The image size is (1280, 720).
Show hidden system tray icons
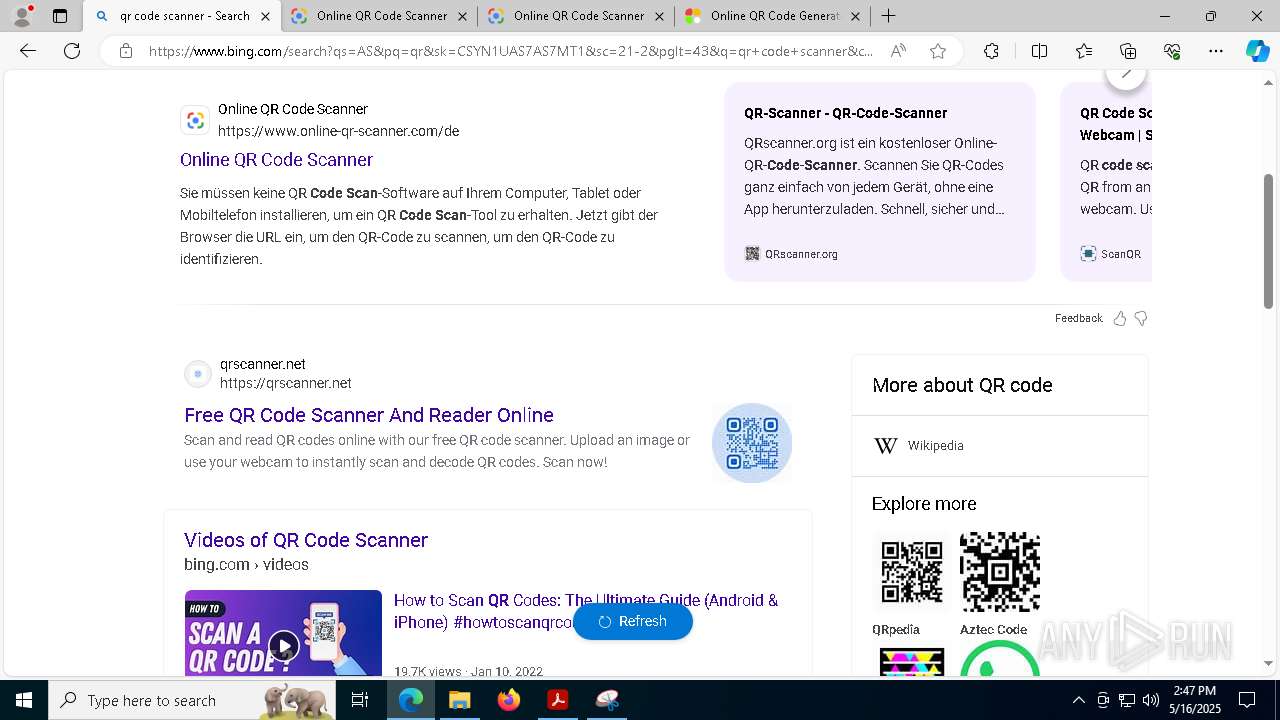pyautogui.click(x=1078, y=700)
